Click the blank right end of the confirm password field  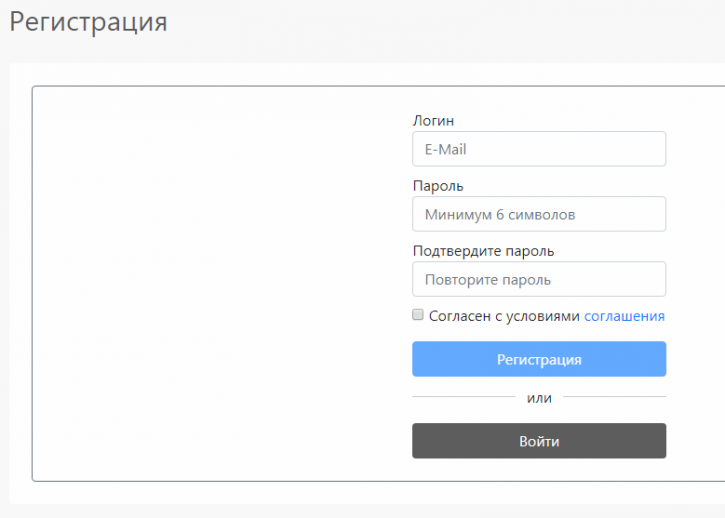point(608,279)
